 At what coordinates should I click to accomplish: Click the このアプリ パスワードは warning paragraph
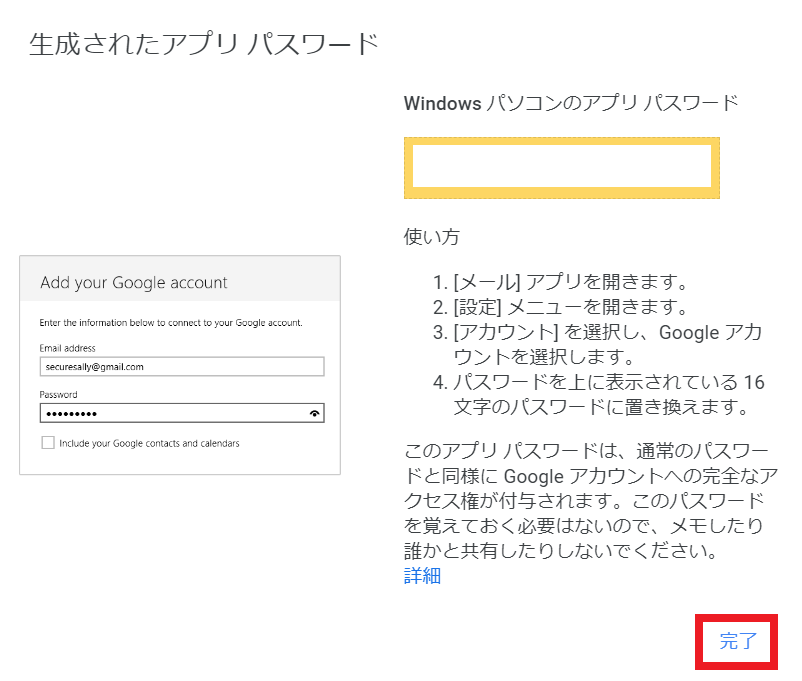[x=591, y=501]
